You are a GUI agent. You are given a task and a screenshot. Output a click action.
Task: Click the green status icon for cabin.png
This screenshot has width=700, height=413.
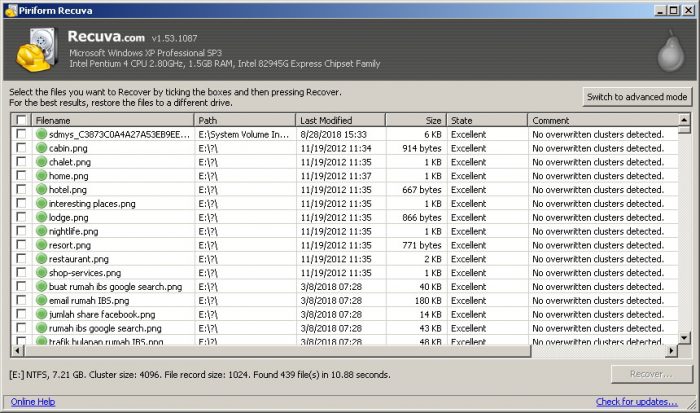click(x=42, y=148)
